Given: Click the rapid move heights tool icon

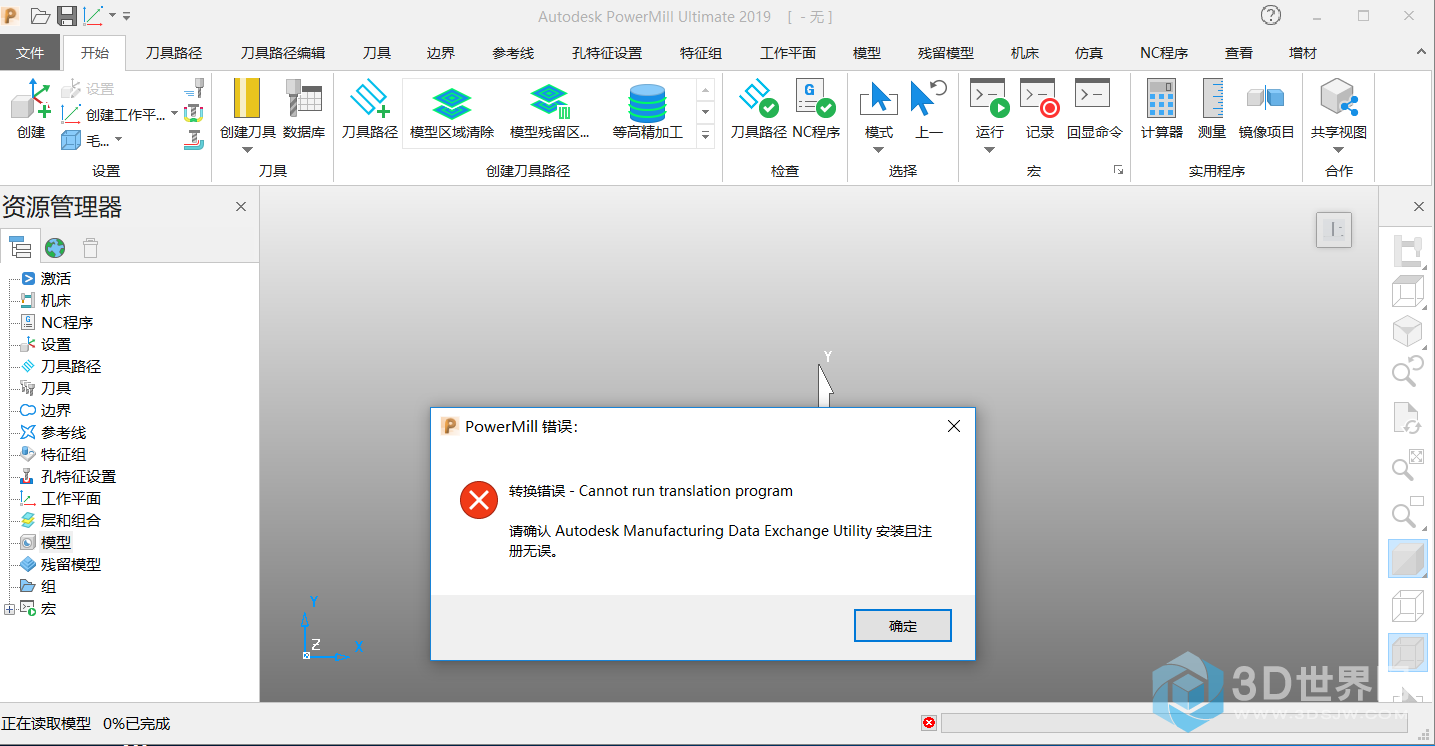Looking at the screenshot, I should pos(195,88).
